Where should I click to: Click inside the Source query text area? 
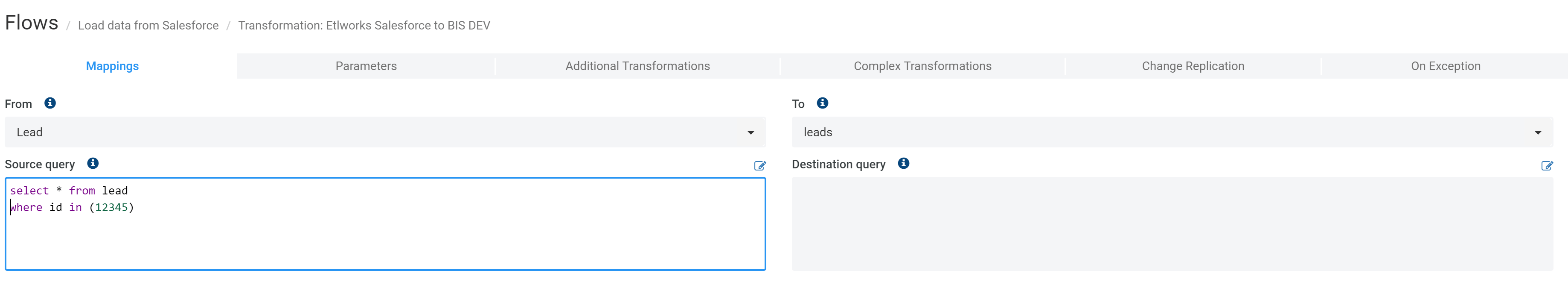[384, 225]
